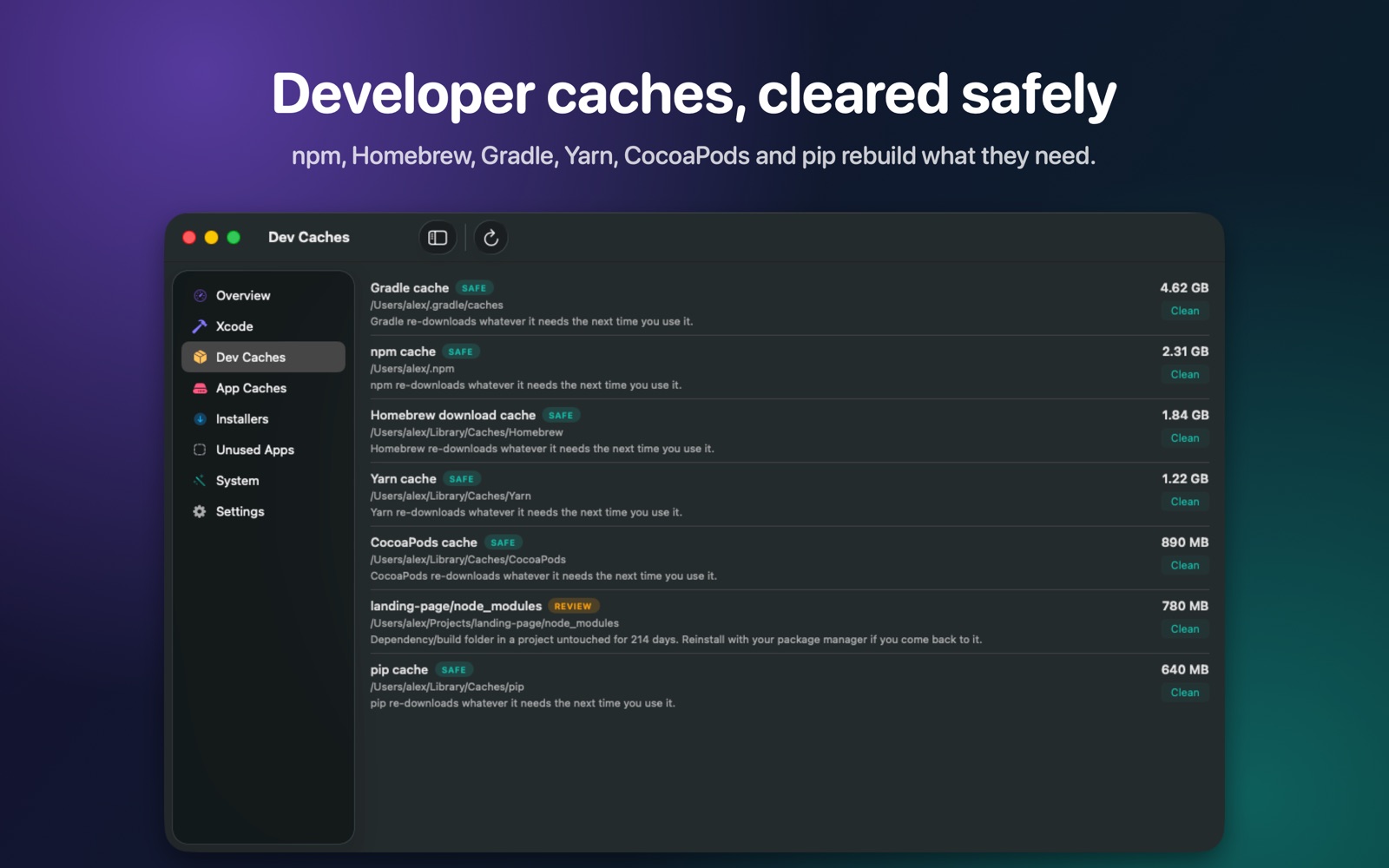Switch to the Xcode section
Image resolution: width=1389 pixels, height=868 pixels.
point(263,326)
